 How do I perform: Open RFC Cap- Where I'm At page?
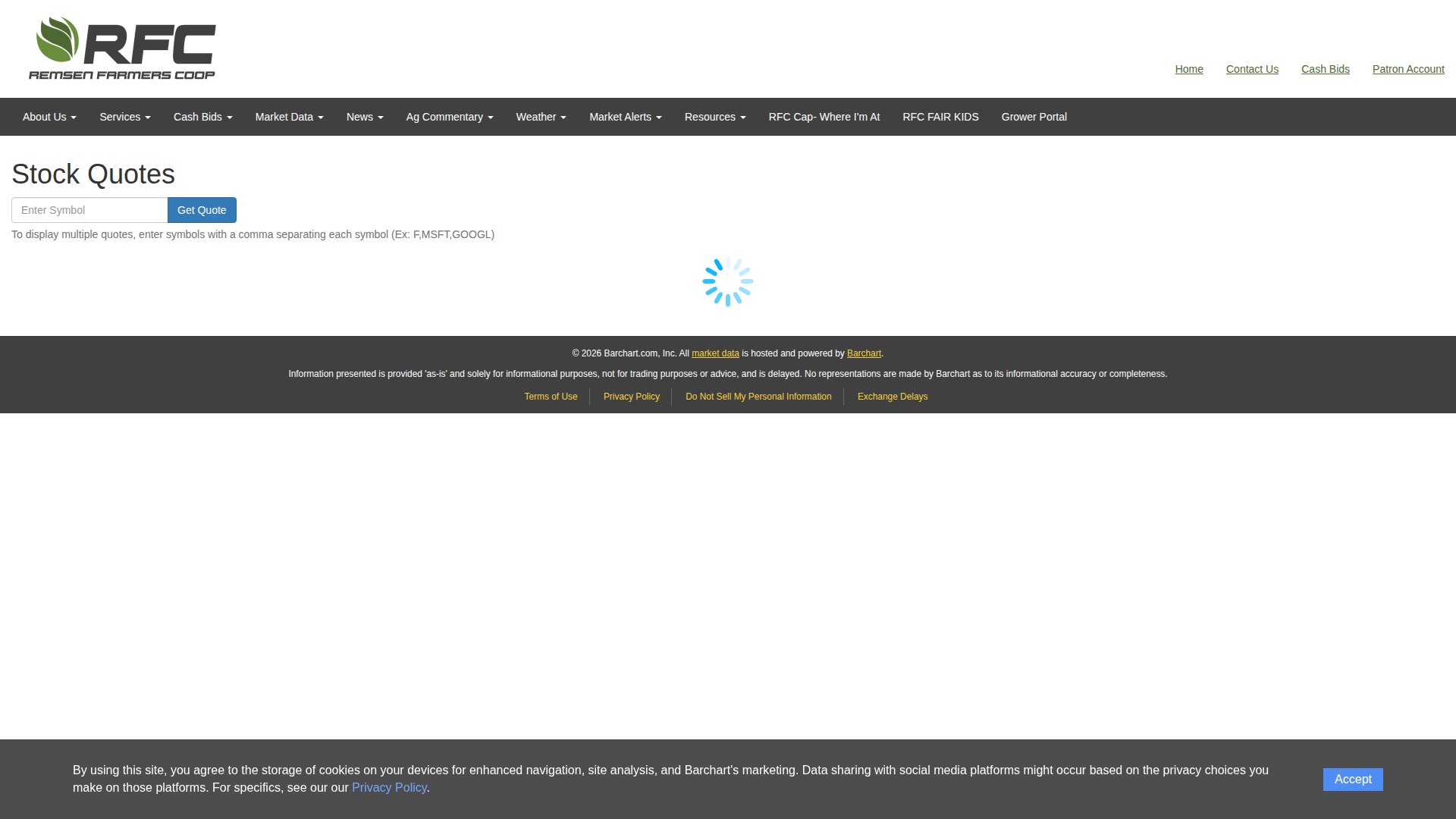[x=824, y=117]
